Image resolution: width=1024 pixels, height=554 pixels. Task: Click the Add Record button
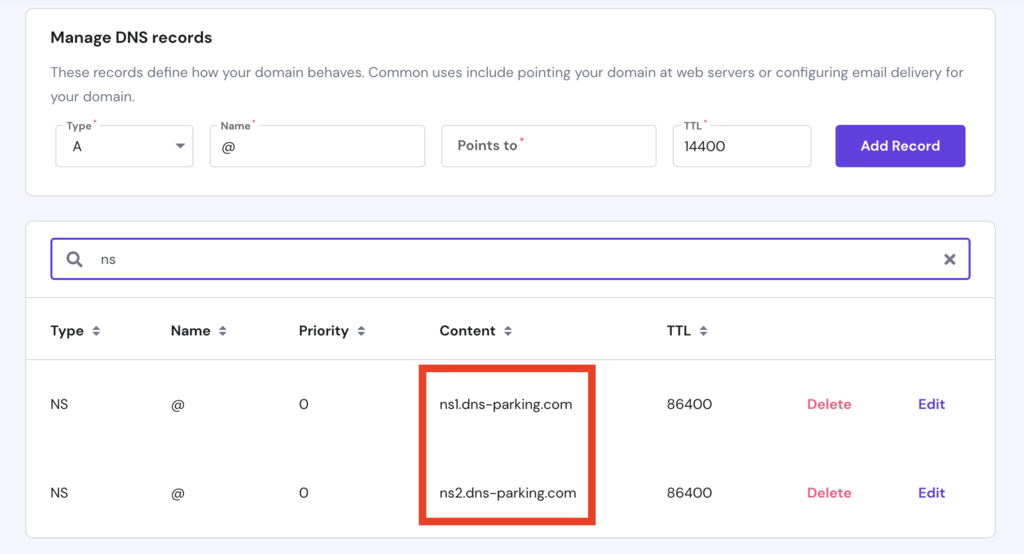900,146
